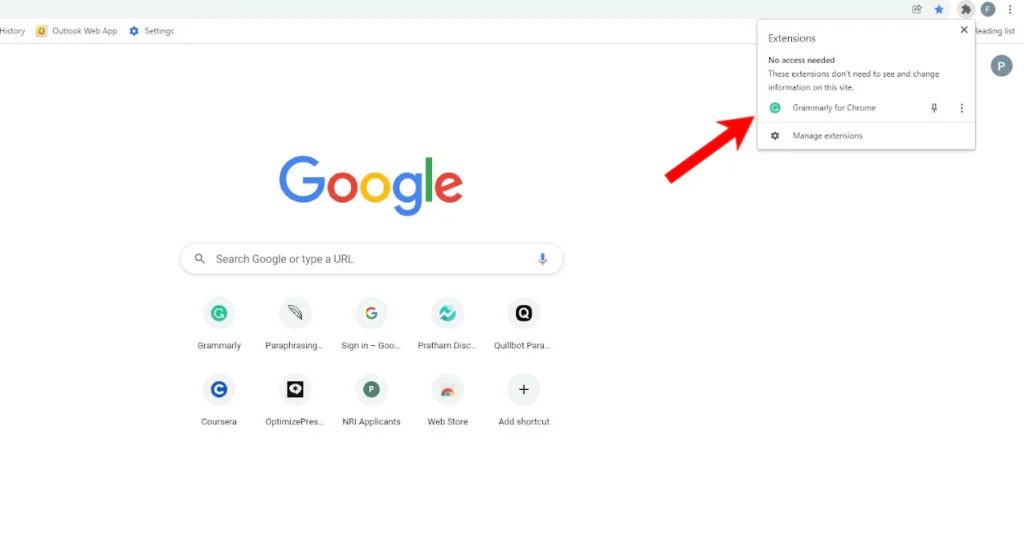Viewport: 1024px width, 554px height.
Task: Open the Quillbot Para shortcut tile
Action: (x=523, y=325)
